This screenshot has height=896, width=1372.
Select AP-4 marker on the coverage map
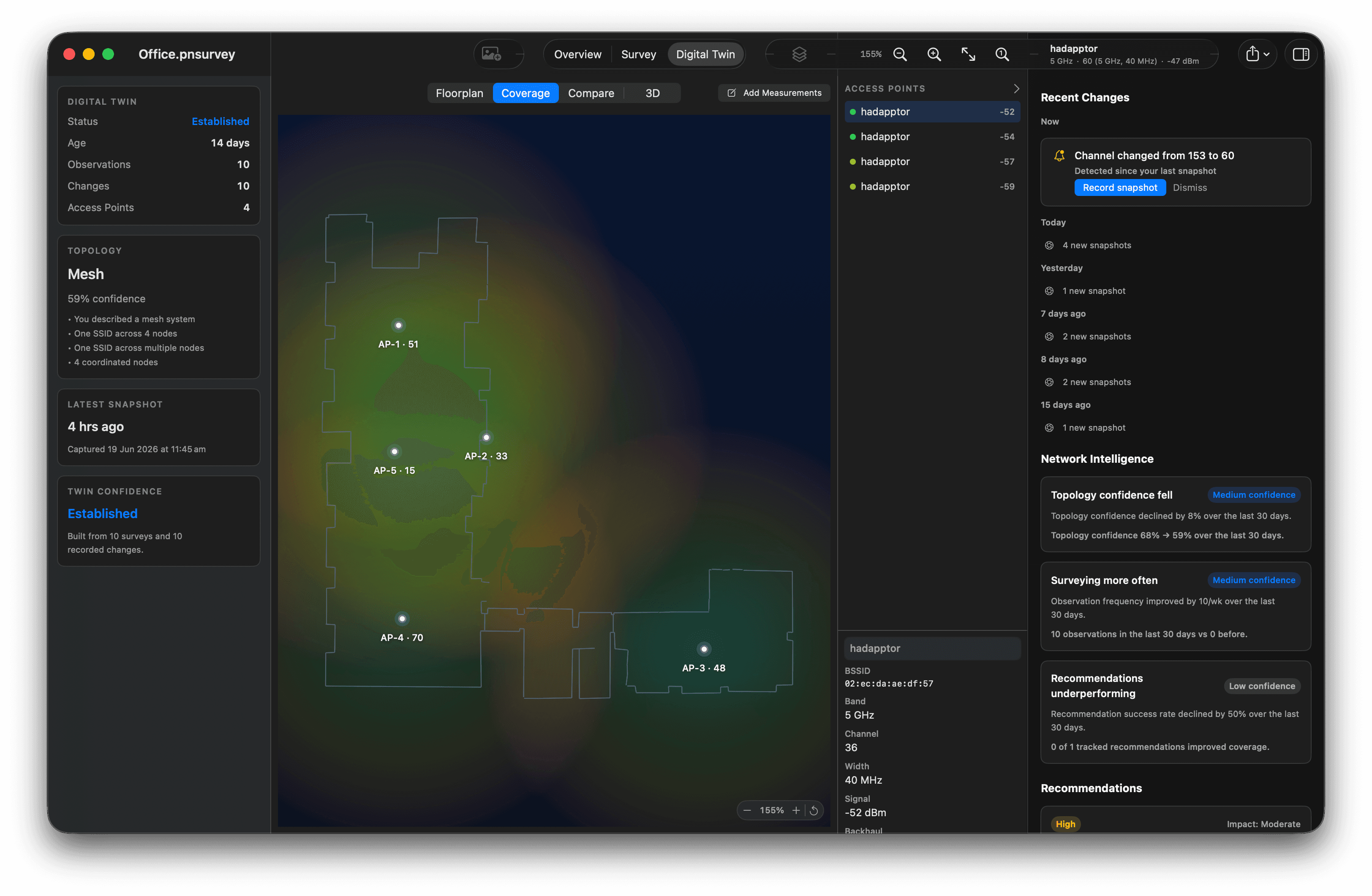pyautogui.click(x=402, y=619)
